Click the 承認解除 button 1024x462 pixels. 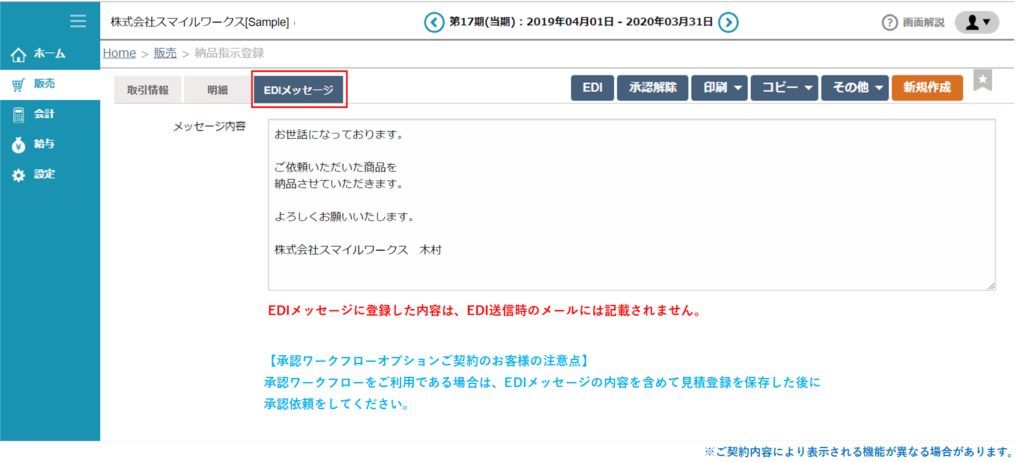pyautogui.click(x=652, y=88)
